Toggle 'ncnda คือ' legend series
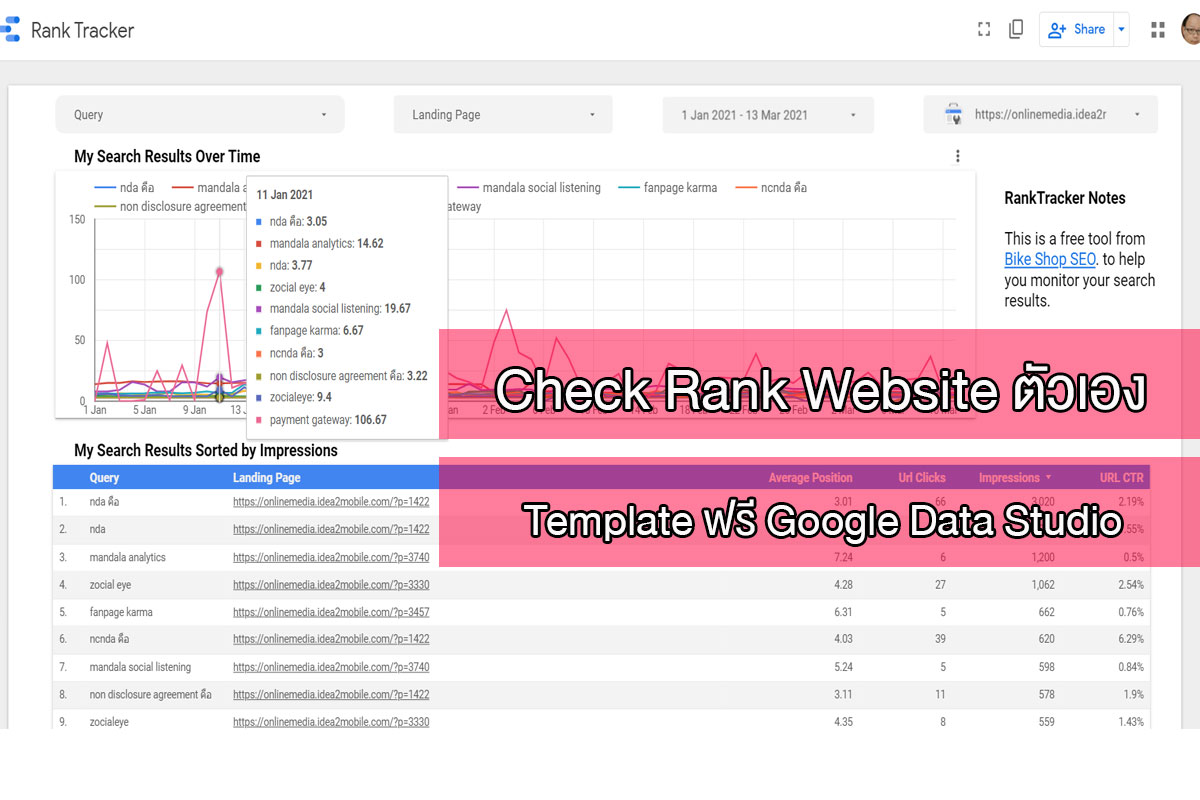Image resolution: width=1200 pixels, height=800 pixels. click(x=771, y=187)
